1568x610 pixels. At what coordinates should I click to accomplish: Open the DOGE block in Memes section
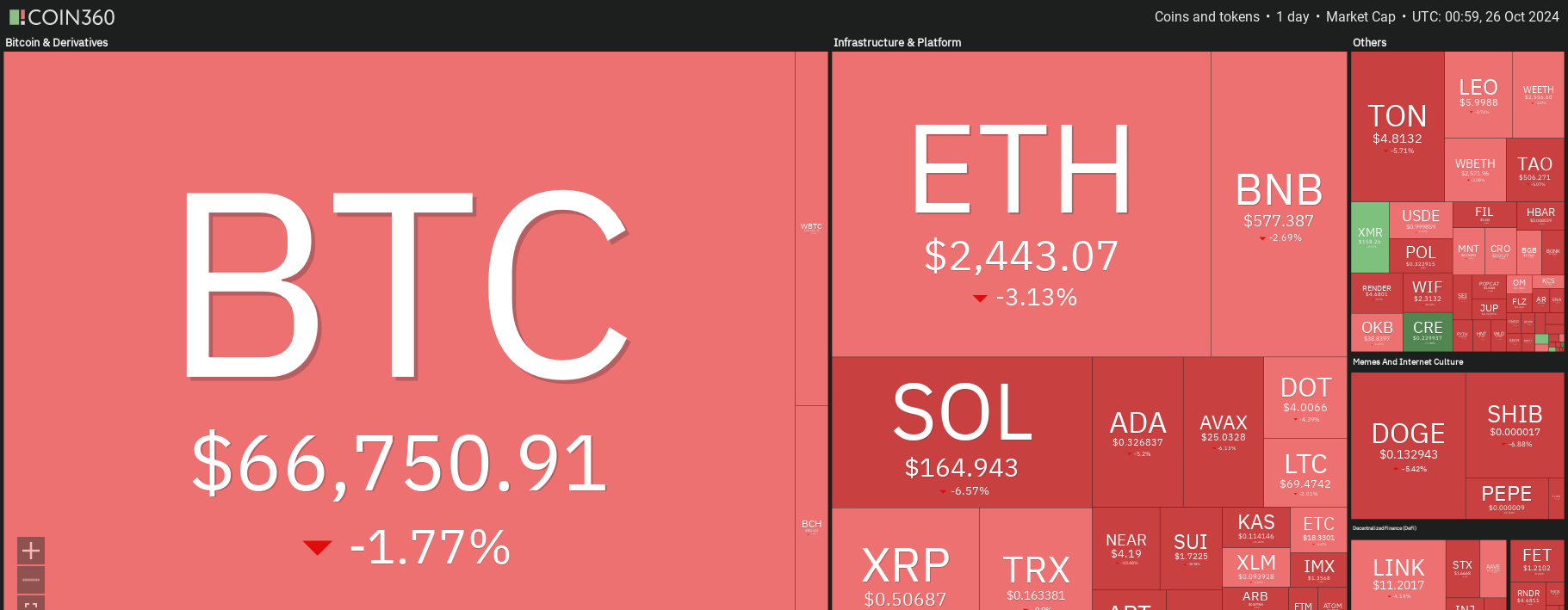point(1408,446)
